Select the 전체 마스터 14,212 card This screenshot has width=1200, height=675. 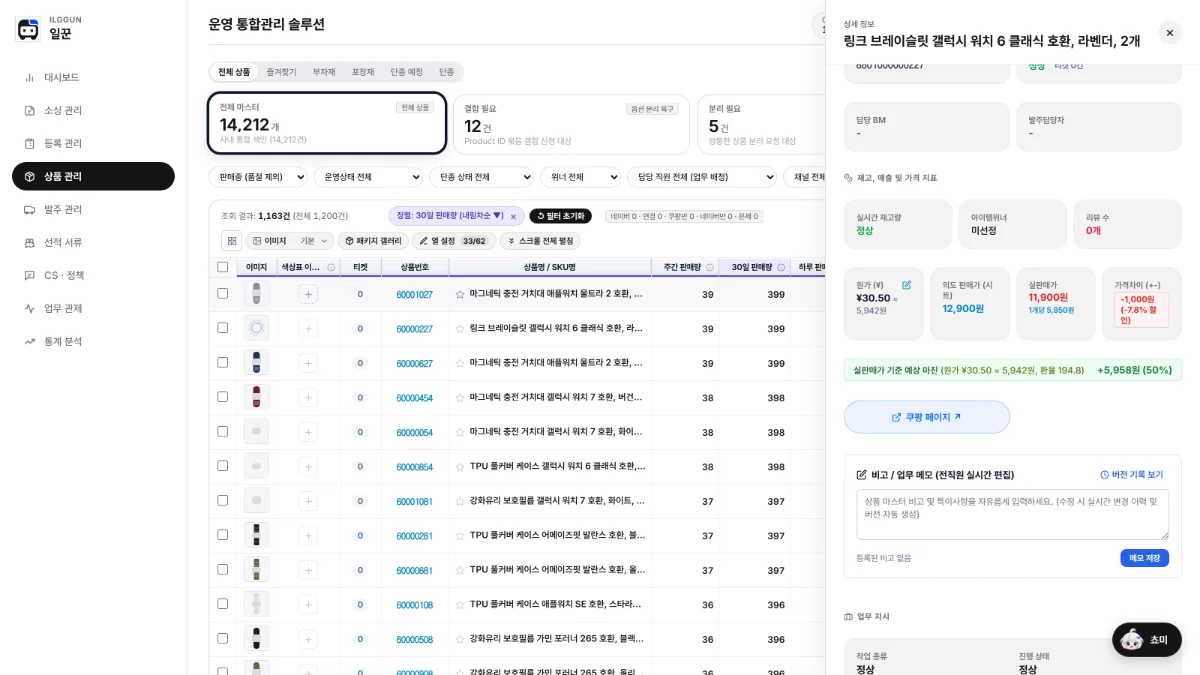pos(327,124)
